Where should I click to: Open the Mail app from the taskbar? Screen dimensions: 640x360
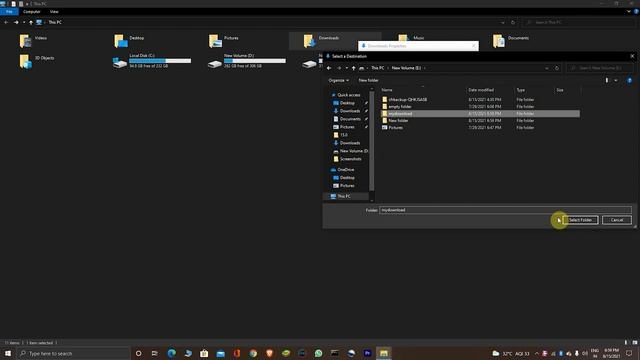(x=220, y=353)
